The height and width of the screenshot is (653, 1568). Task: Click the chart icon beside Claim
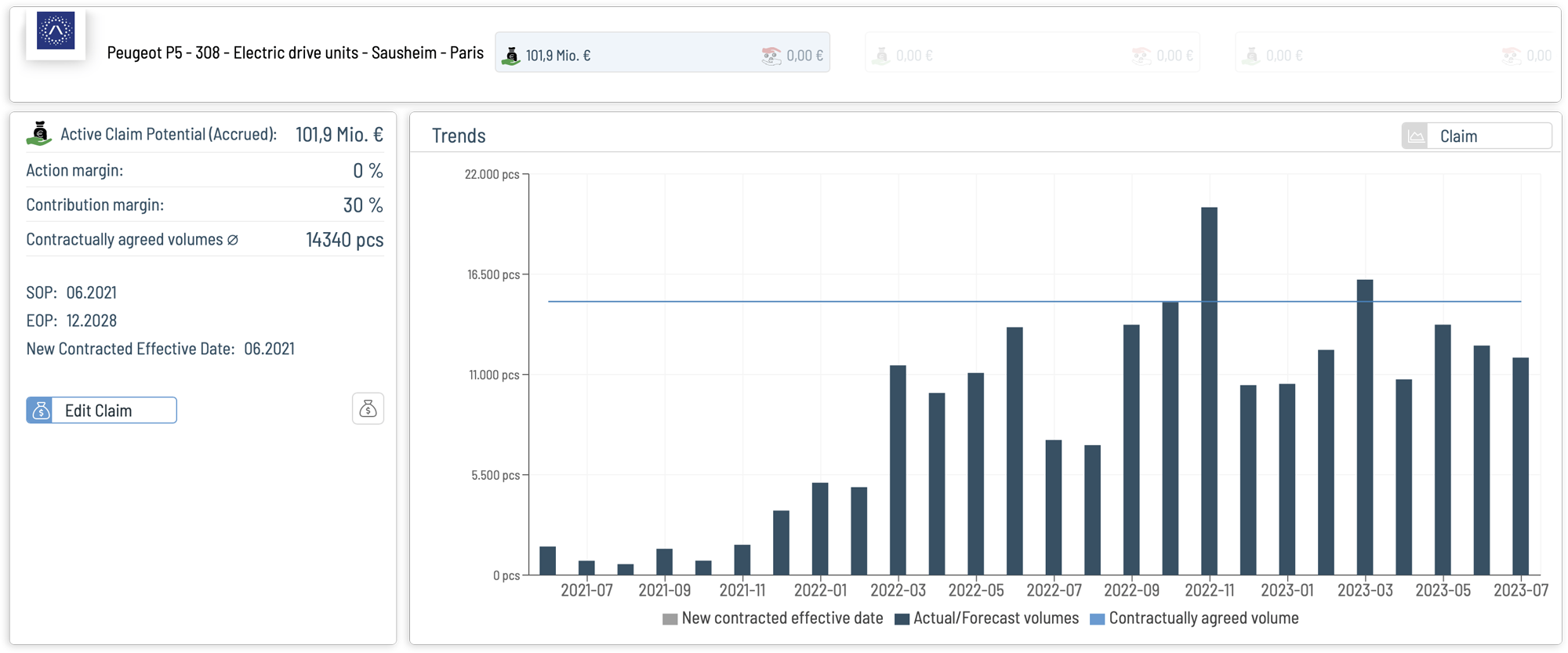(1415, 136)
